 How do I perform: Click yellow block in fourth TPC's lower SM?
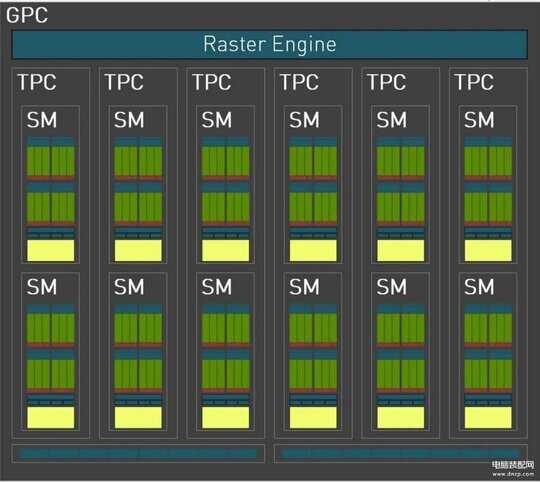[x=313, y=417]
